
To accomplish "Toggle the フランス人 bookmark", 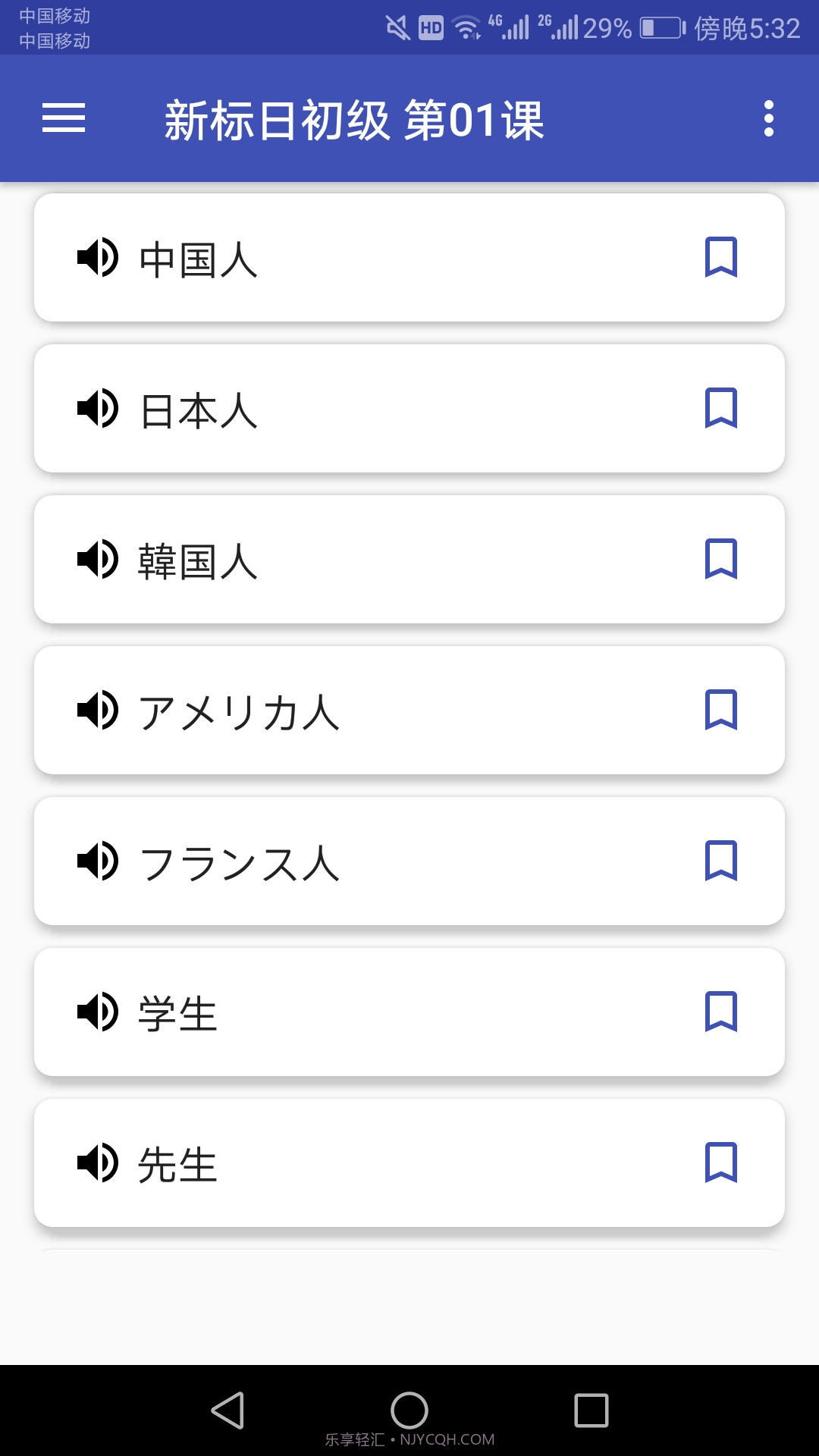I will [x=720, y=861].
